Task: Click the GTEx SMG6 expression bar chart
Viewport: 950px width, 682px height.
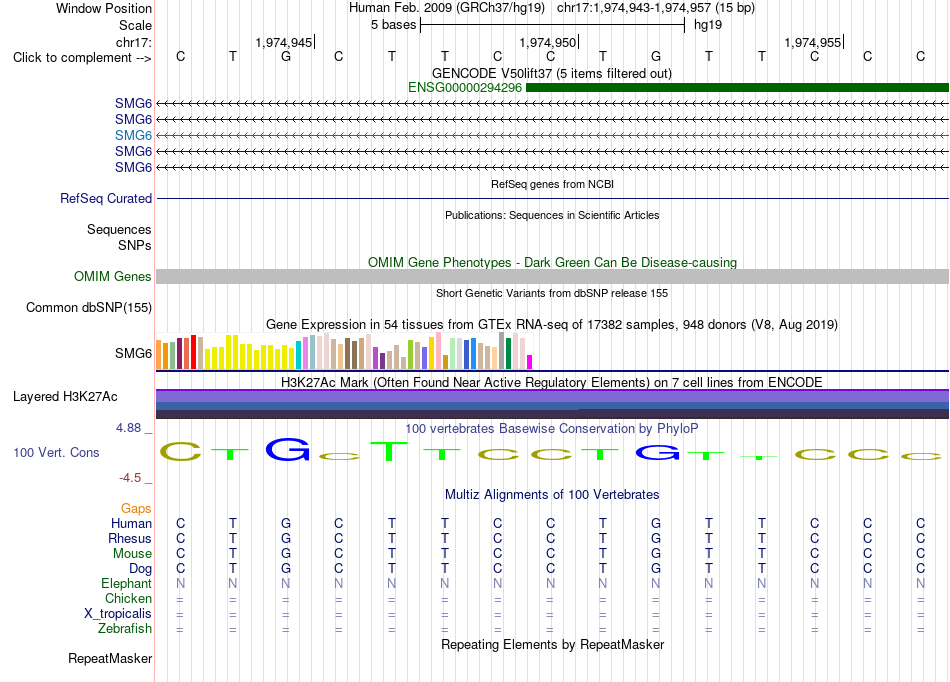Action: click(344, 351)
